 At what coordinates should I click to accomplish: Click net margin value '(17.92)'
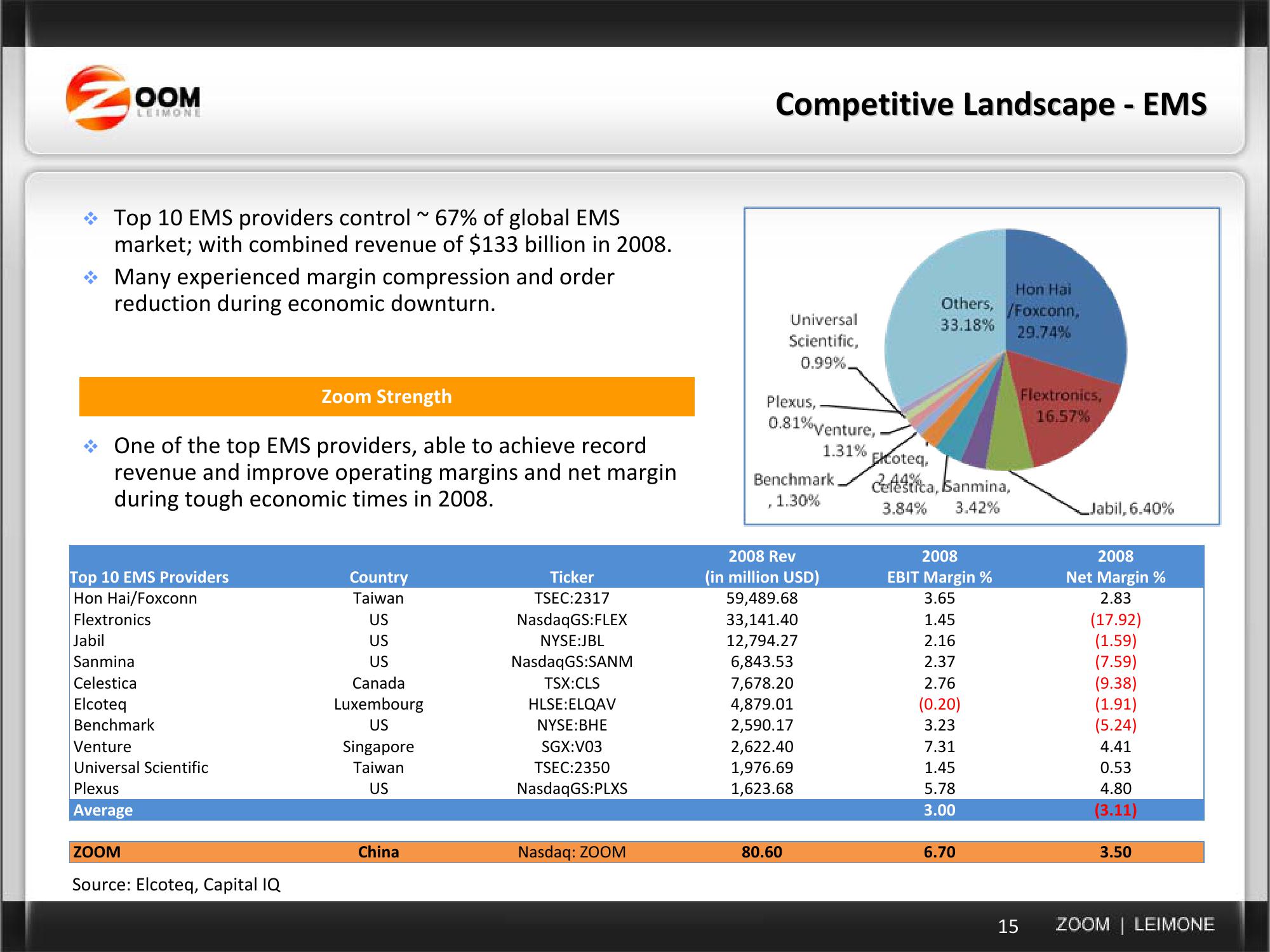point(1116,619)
